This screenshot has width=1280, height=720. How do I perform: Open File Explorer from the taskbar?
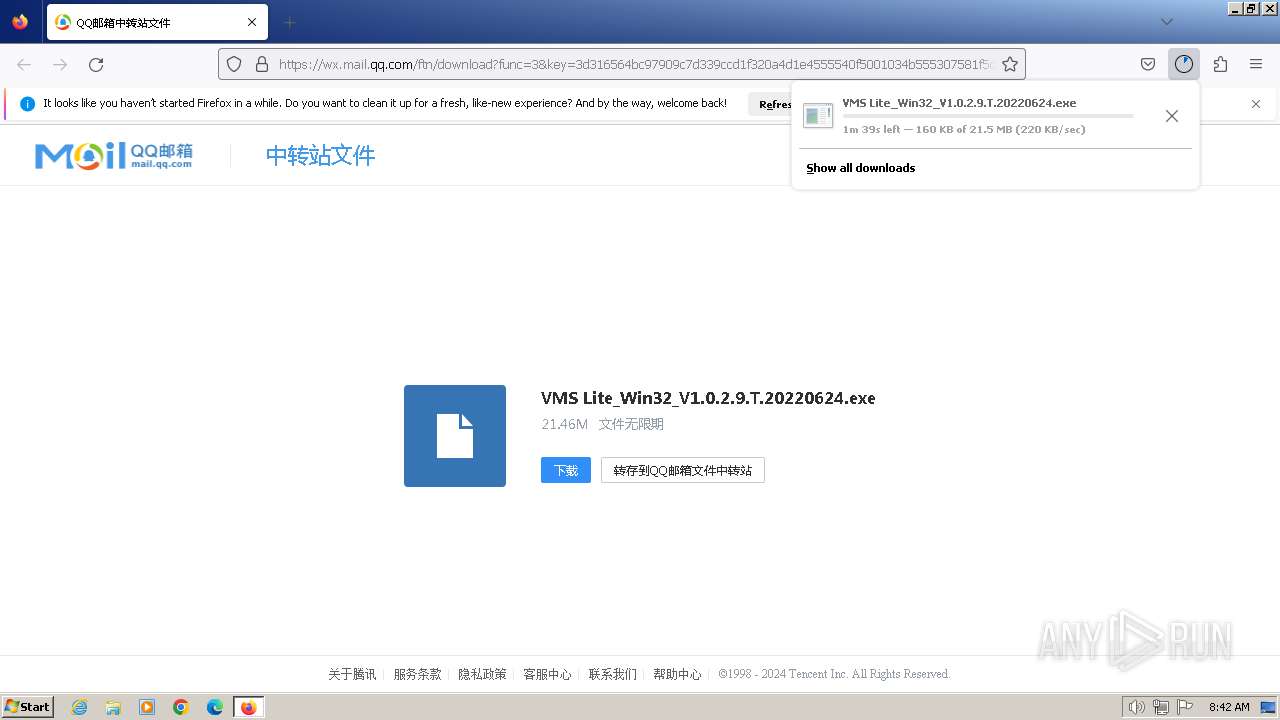coord(113,707)
